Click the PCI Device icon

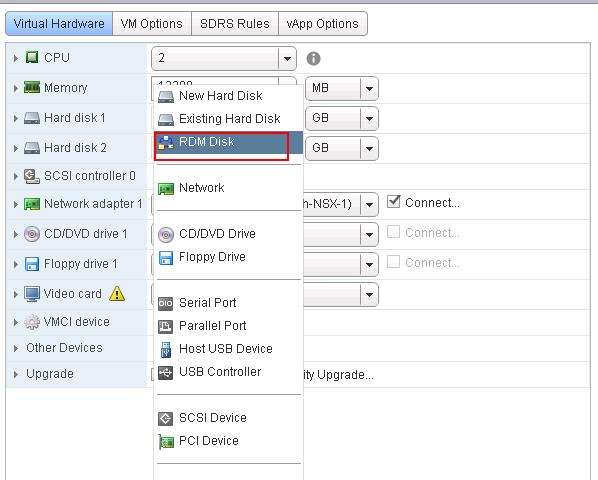pos(166,441)
